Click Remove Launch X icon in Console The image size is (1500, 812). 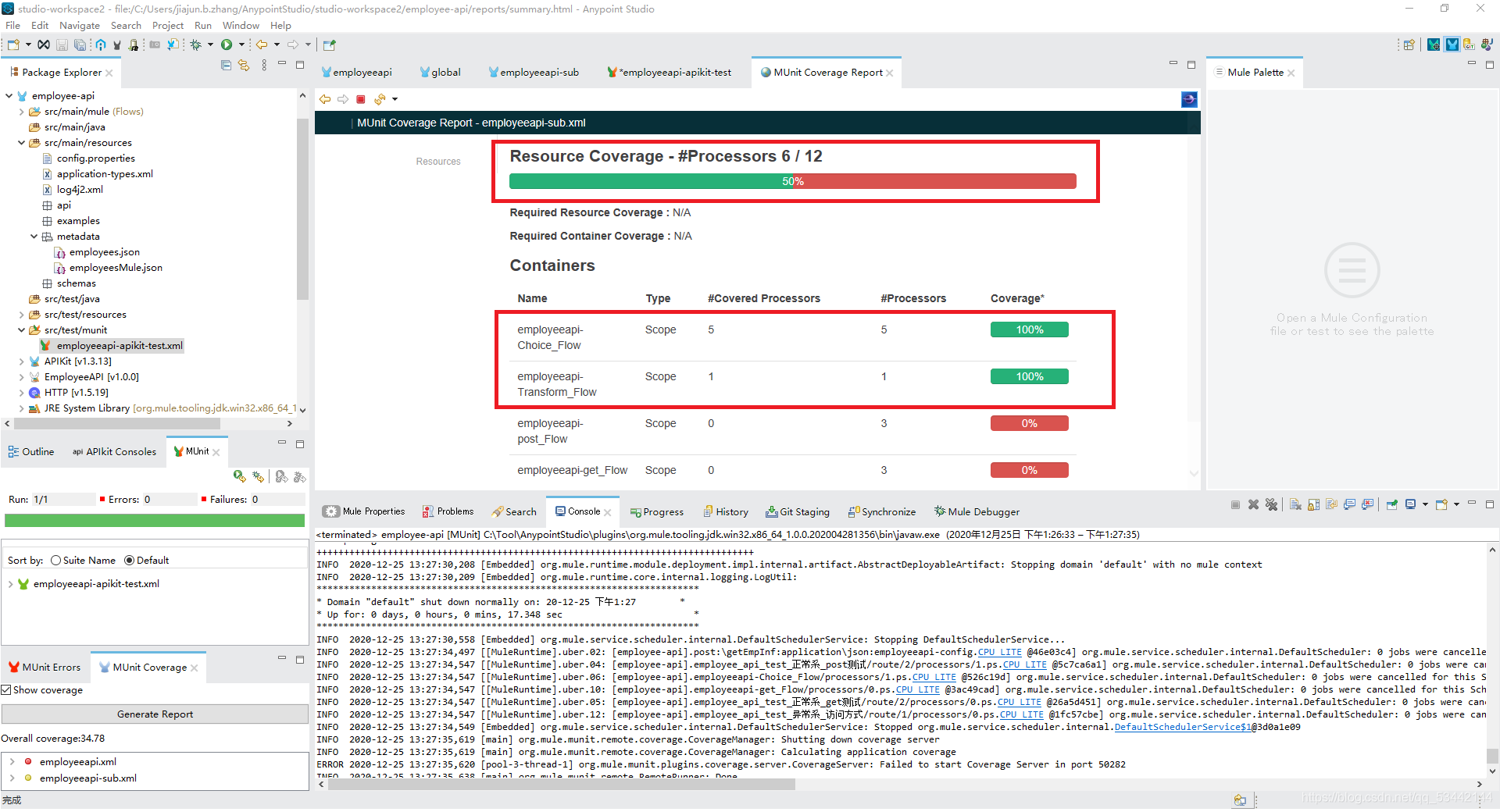1253,504
